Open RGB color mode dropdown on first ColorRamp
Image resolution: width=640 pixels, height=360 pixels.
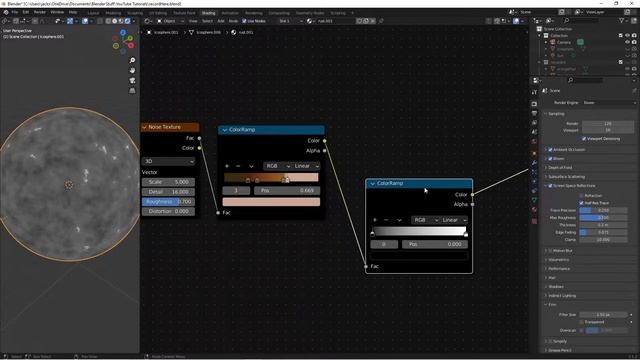click(x=277, y=166)
